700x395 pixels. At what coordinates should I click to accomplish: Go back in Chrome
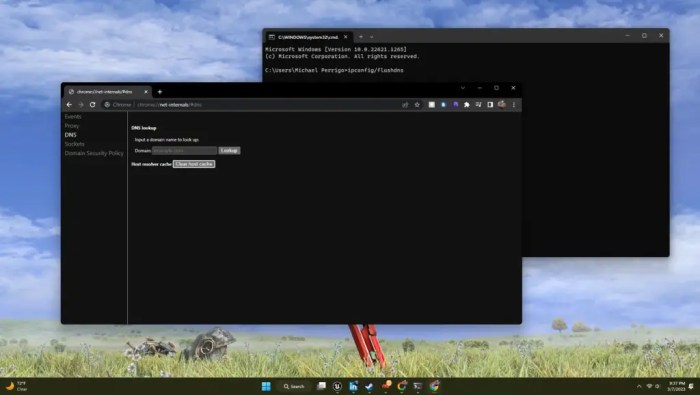[69, 104]
